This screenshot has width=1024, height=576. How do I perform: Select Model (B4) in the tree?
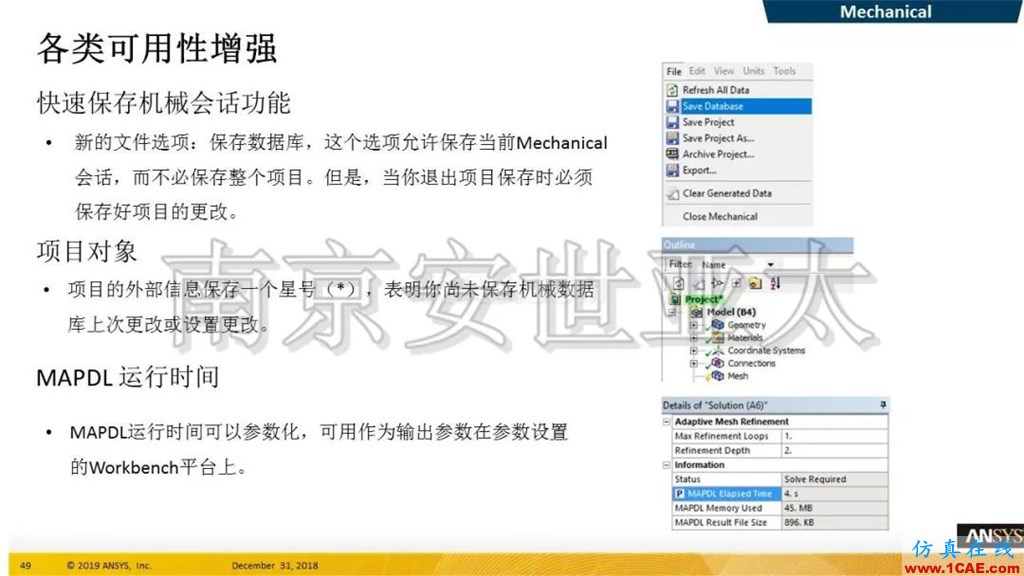tap(731, 312)
